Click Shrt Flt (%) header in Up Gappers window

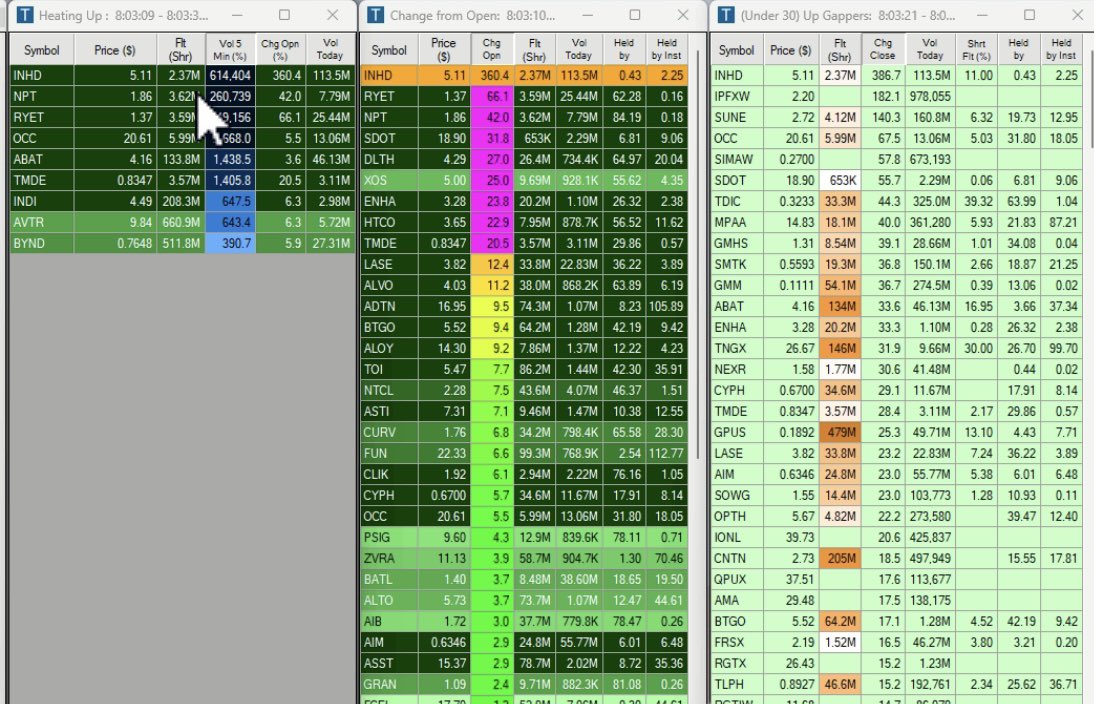976,50
